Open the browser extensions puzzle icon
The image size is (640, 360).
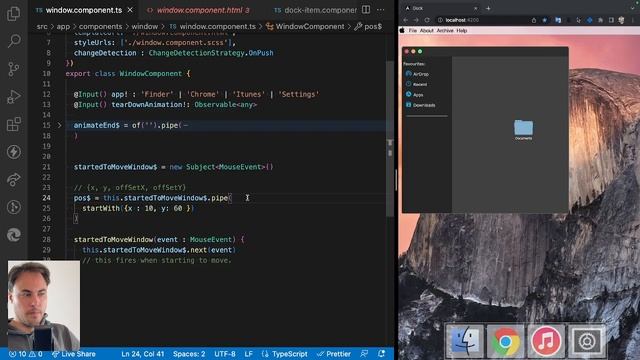click(x=600, y=20)
